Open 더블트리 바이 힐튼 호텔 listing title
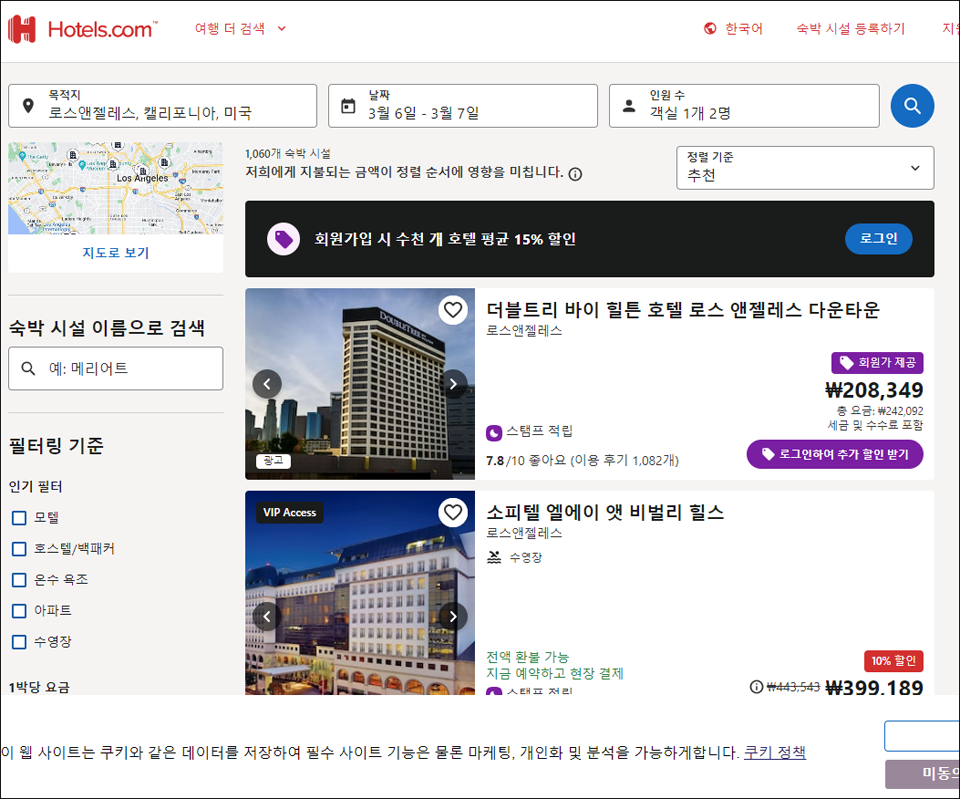960x799 pixels. click(x=683, y=310)
